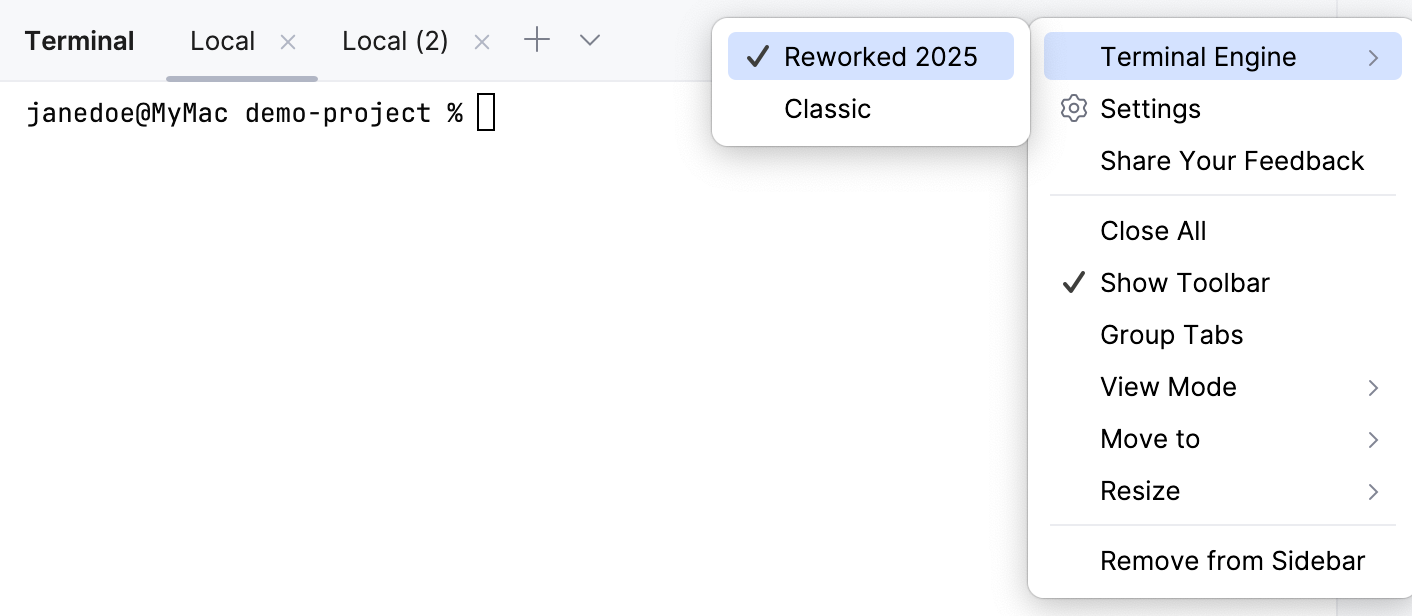The image size is (1412, 616).
Task: Expand the Move to submenu
Action: [1150, 439]
